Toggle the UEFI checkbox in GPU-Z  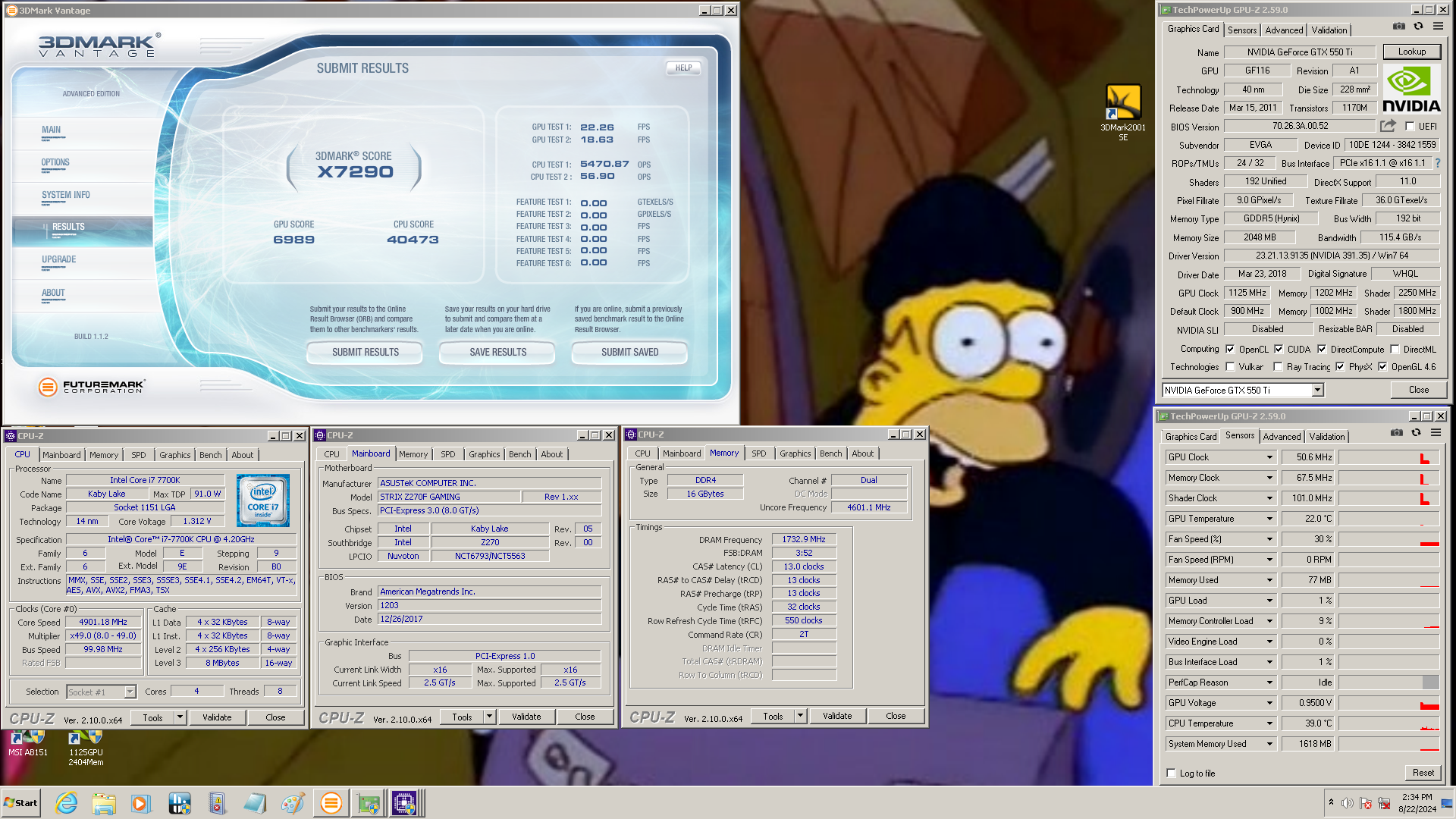pyautogui.click(x=1410, y=127)
